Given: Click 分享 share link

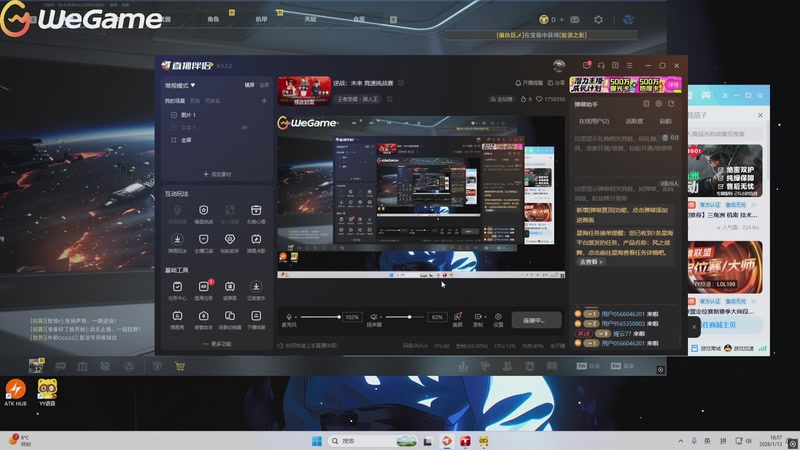Looking at the screenshot, I should pos(556,83).
